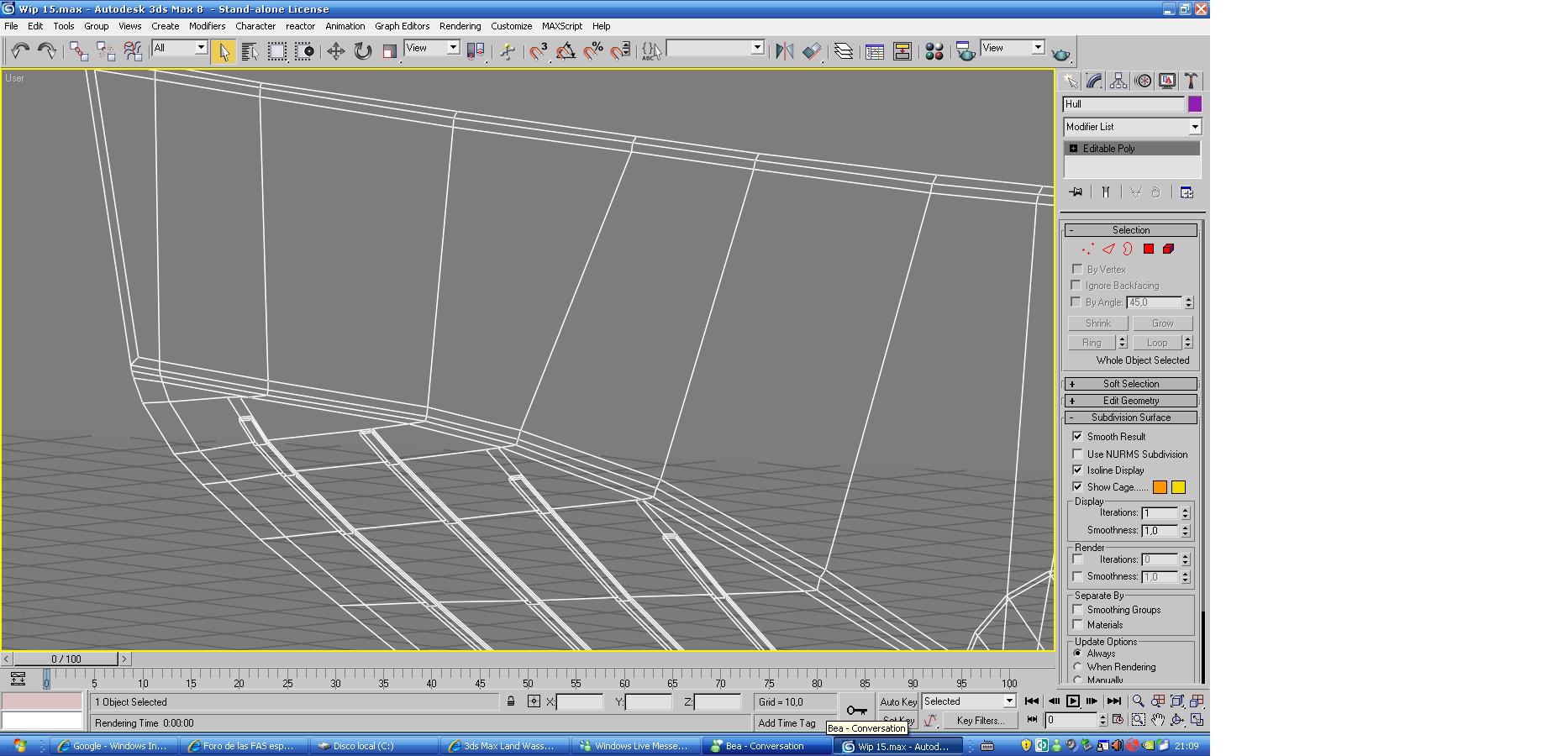
Task: Check Smoothing Groups under Separate By
Action: (1078, 609)
